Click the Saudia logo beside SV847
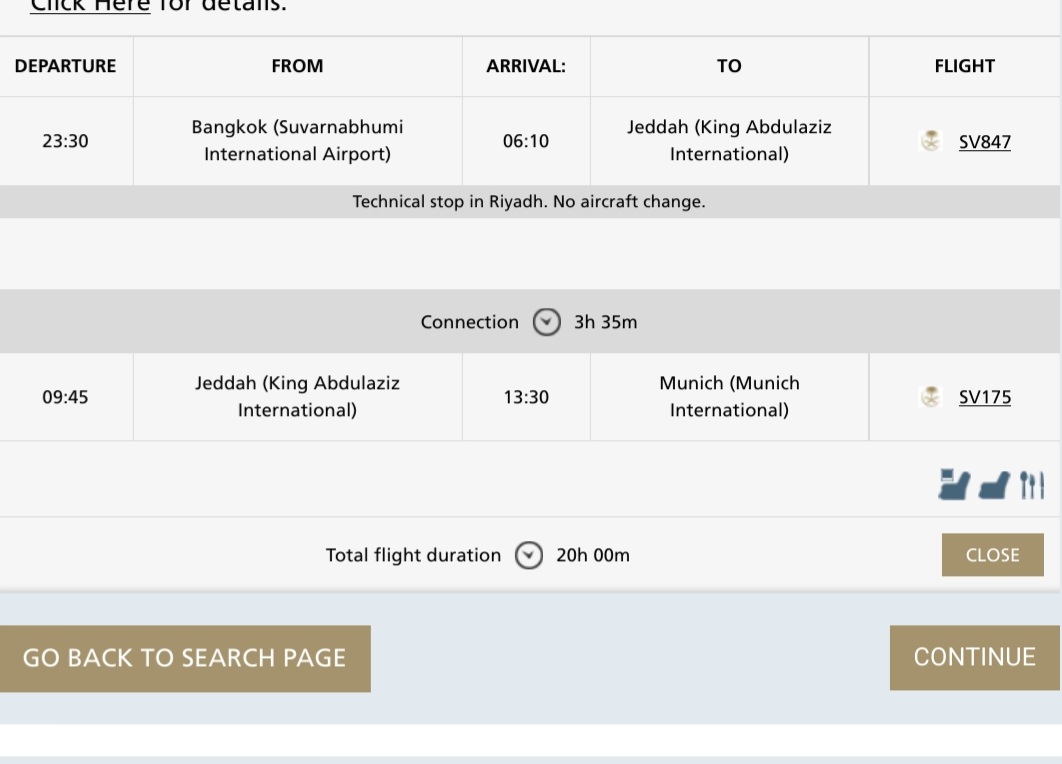This screenshot has width=1062, height=764. pyautogui.click(x=931, y=141)
